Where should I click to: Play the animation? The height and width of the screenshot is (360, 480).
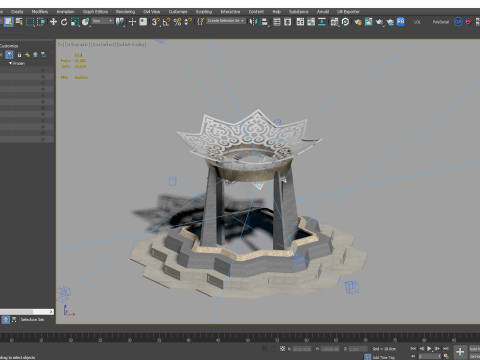click(x=429, y=349)
